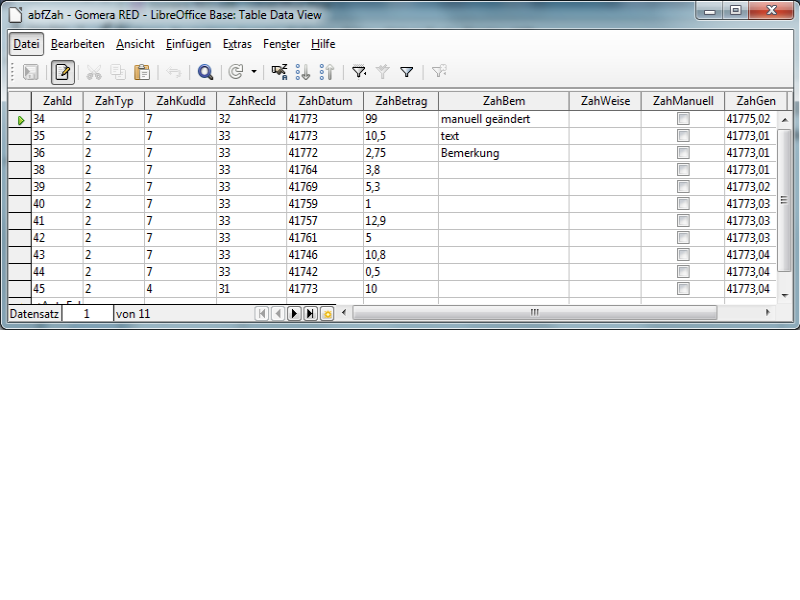Check ZahManuell box for record 34
Image resolution: width=800 pixels, height=600 pixels.
coord(683,119)
